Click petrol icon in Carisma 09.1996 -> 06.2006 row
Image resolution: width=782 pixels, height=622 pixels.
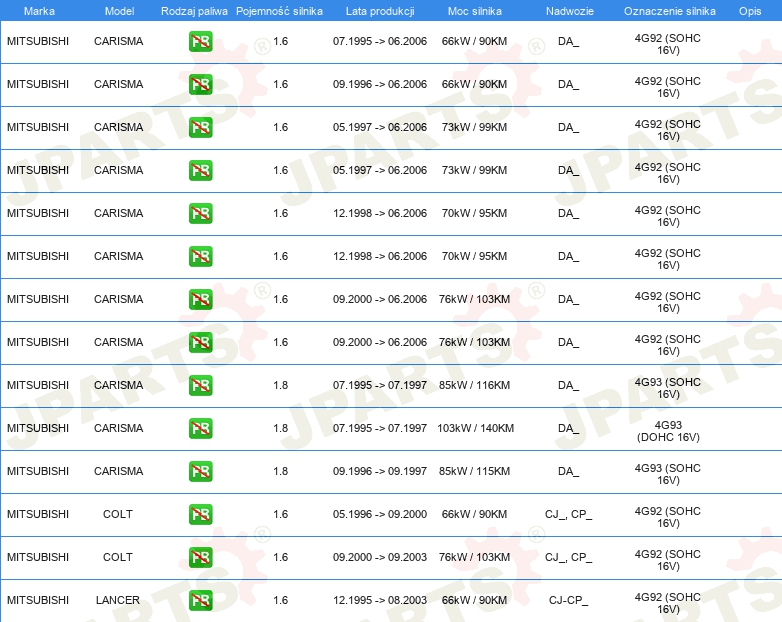click(x=200, y=84)
